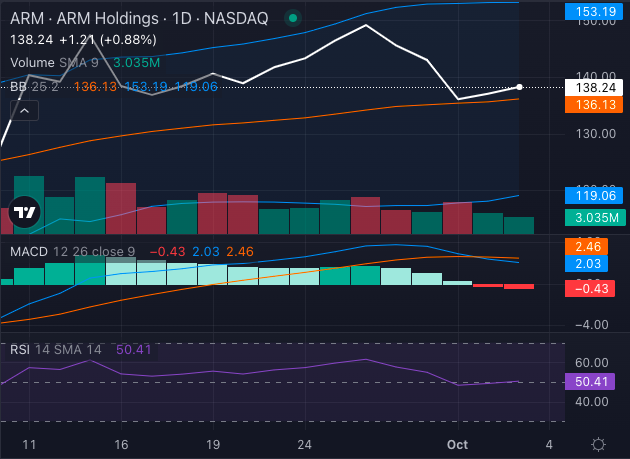
Task: Click the green 3.035M volume axis label
Action: click(x=595, y=217)
